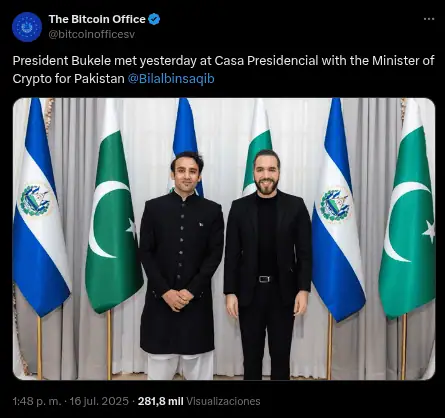The height and width of the screenshot is (418, 445).
Task: Select the 16 jul. 2025 date
Action: 99,401
